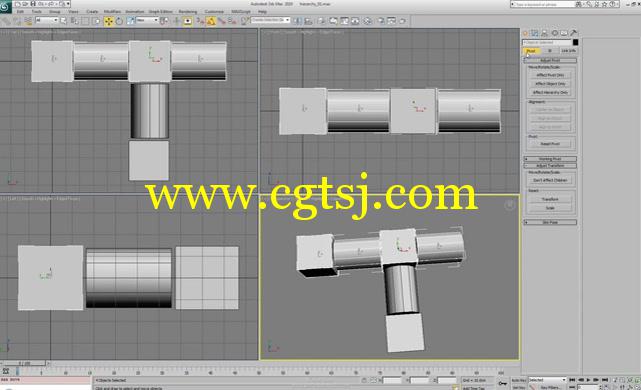Open the Group menu

pyautogui.click(x=54, y=12)
